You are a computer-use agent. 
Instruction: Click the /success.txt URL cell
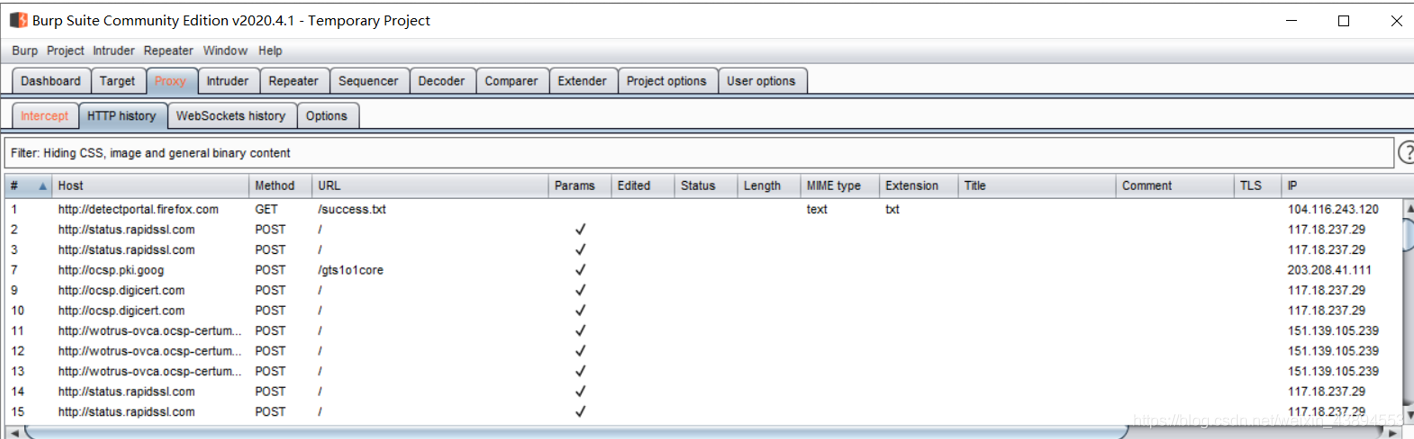(352, 210)
